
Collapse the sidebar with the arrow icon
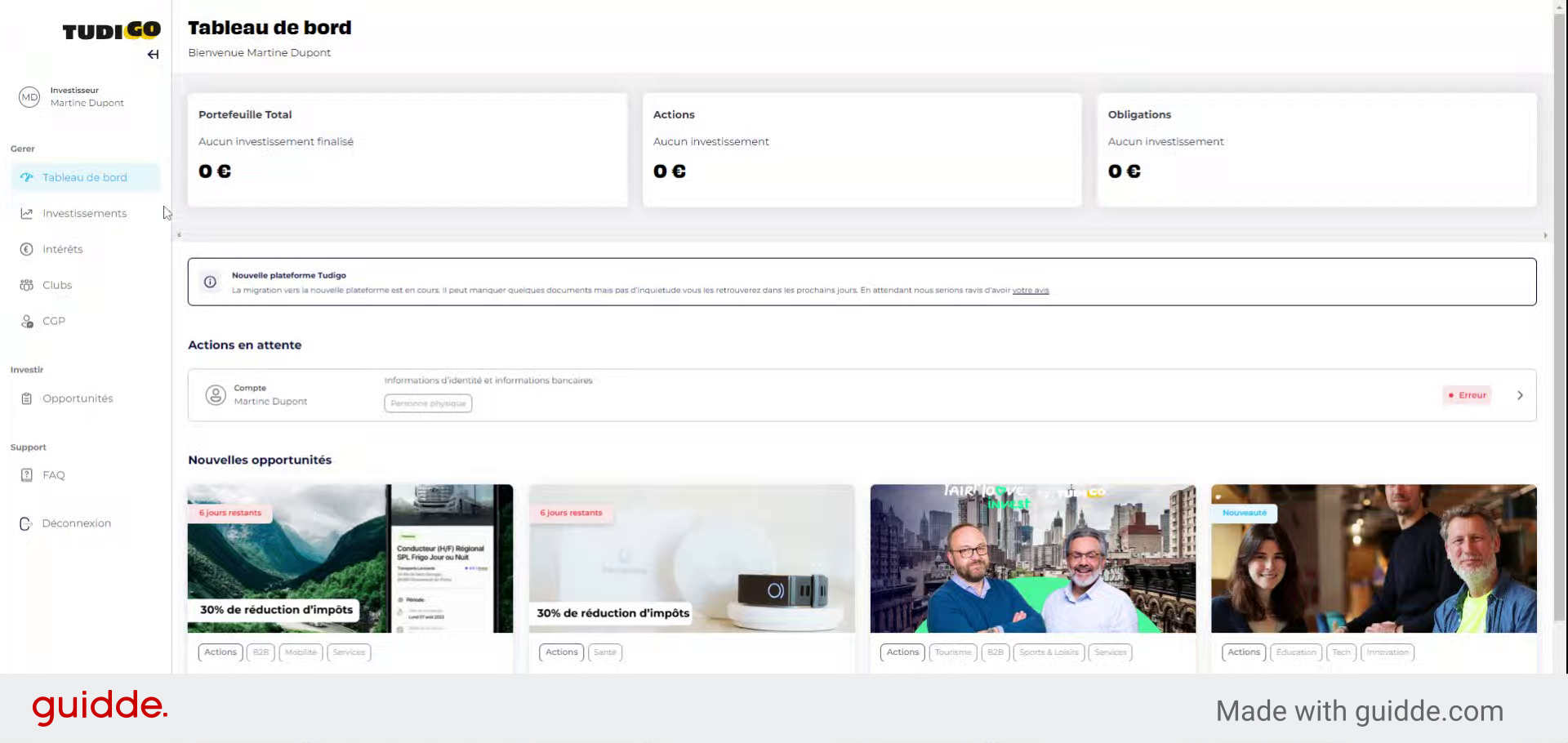point(153,55)
